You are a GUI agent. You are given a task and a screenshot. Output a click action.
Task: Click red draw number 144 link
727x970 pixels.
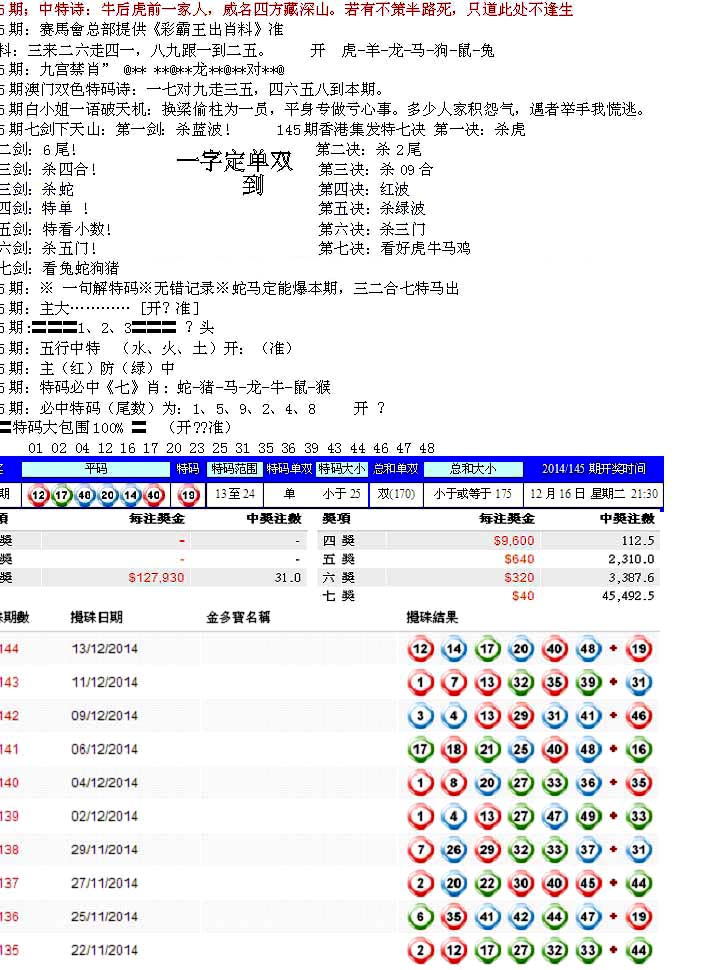tap(8, 649)
